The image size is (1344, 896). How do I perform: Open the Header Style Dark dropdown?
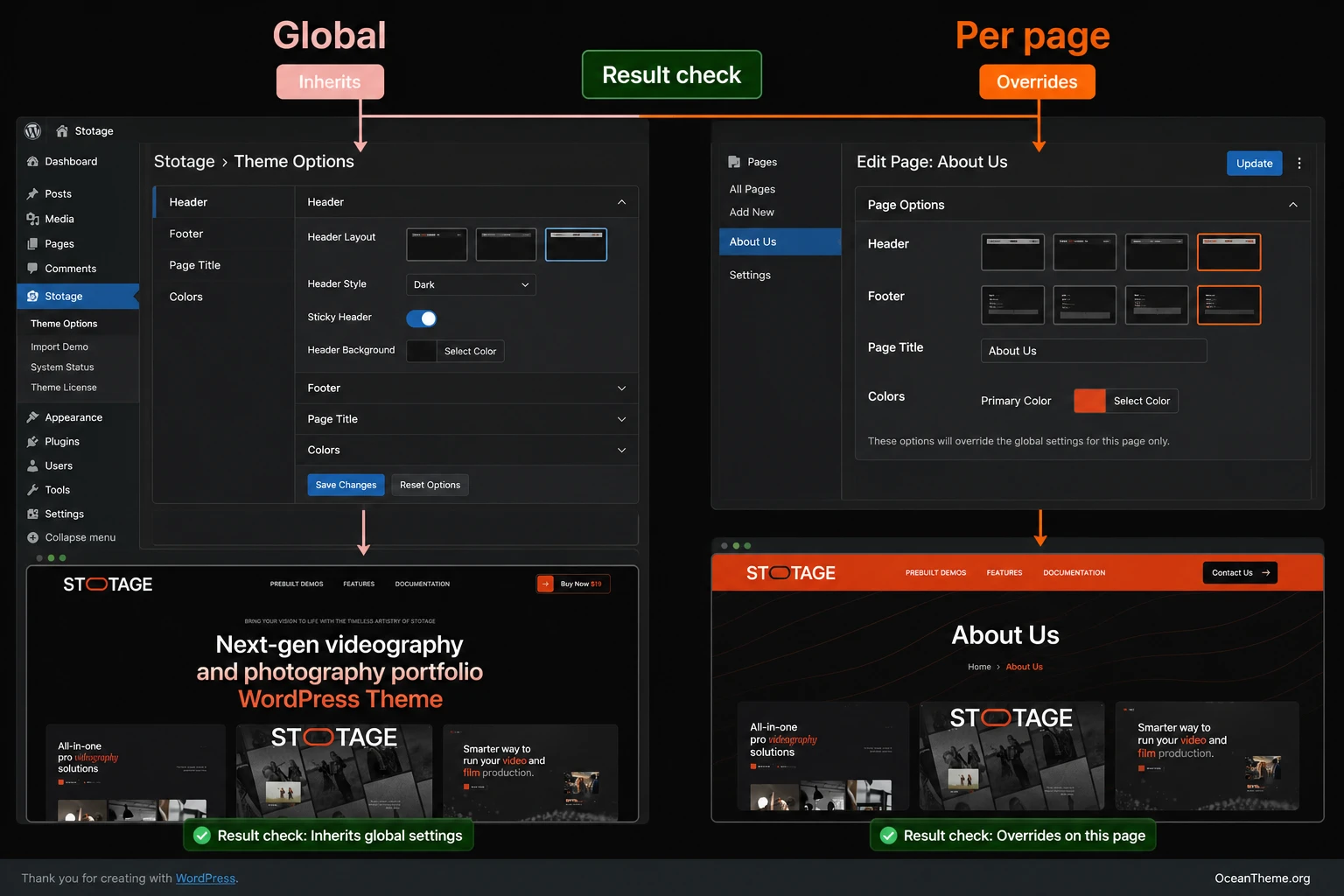click(x=471, y=284)
